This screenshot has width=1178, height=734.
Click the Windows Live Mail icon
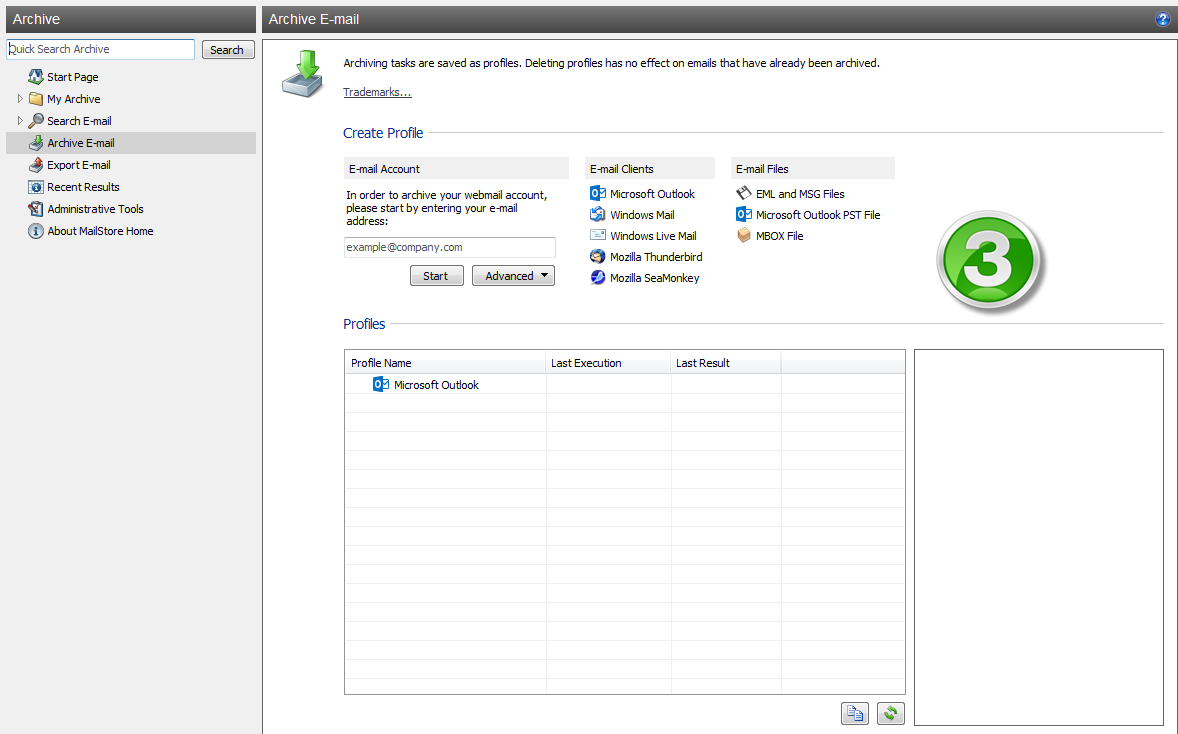(x=598, y=235)
